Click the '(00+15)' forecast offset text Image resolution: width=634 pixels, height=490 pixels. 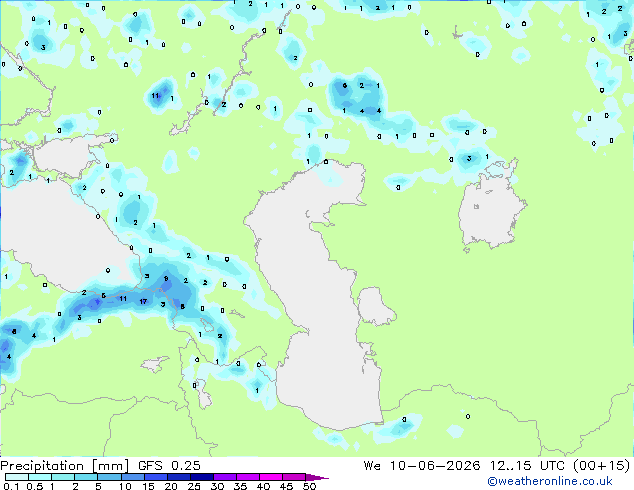pyautogui.click(x=602, y=466)
